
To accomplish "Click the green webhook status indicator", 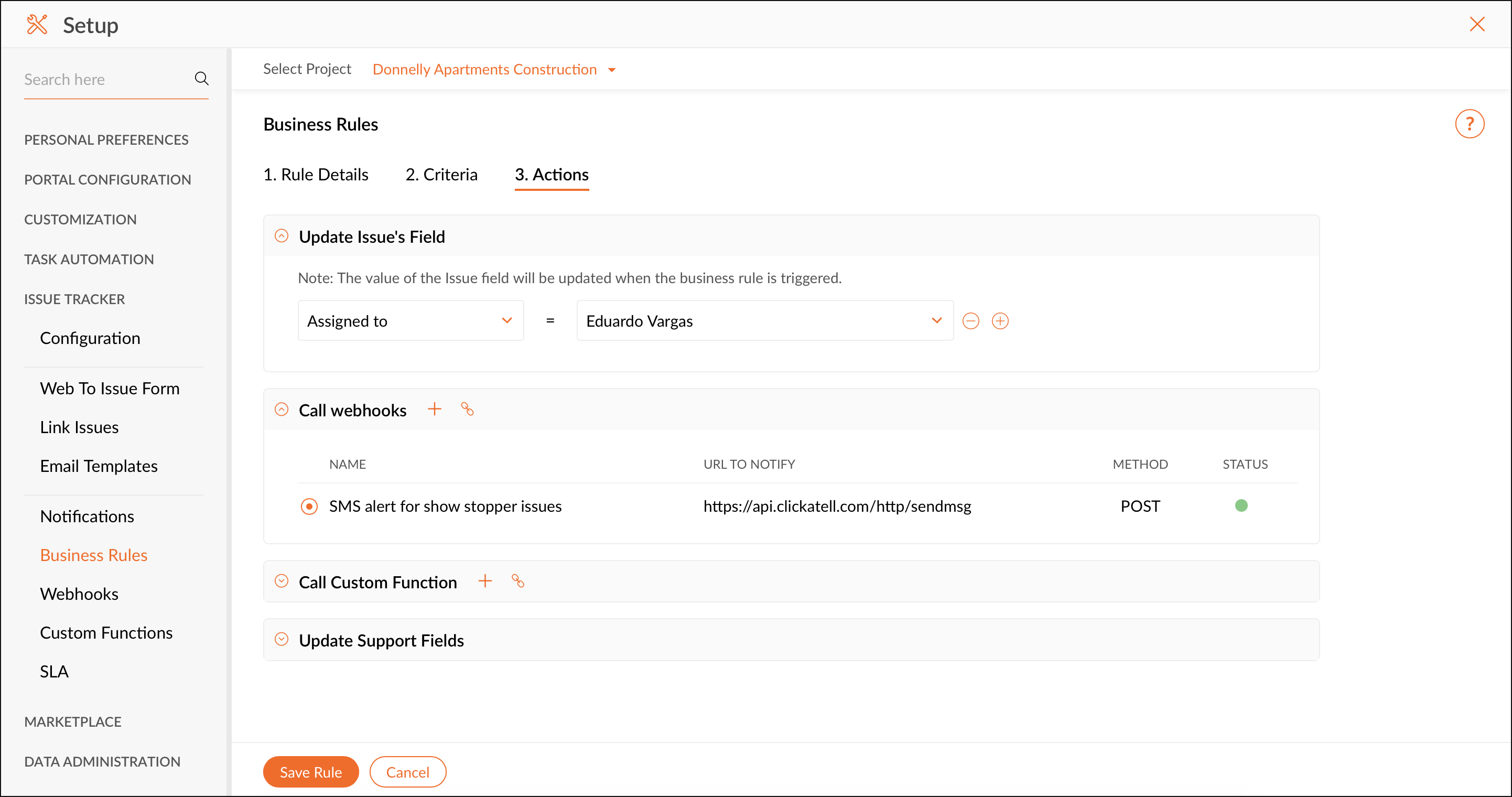I will click(1241, 505).
